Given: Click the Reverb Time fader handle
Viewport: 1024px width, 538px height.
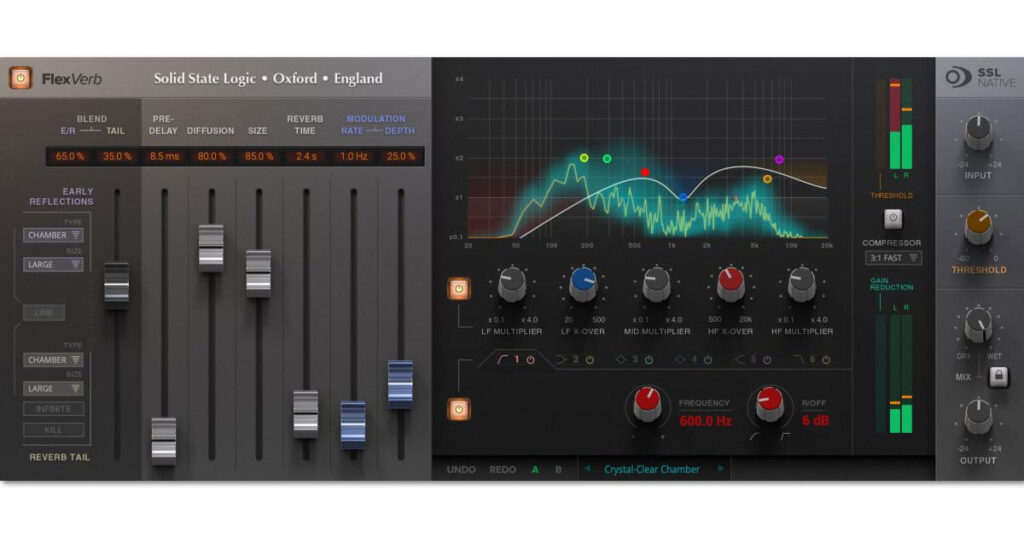Looking at the screenshot, I should pos(306,414).
